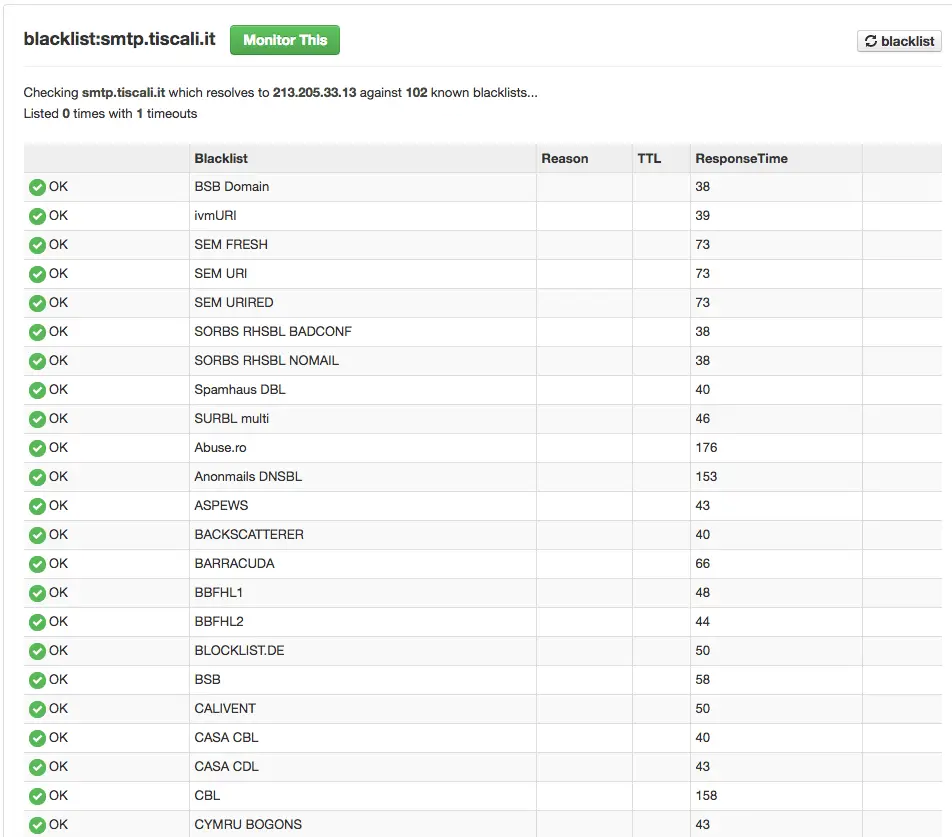Click the SEM FRESH blacklist name

click(231, 245)
